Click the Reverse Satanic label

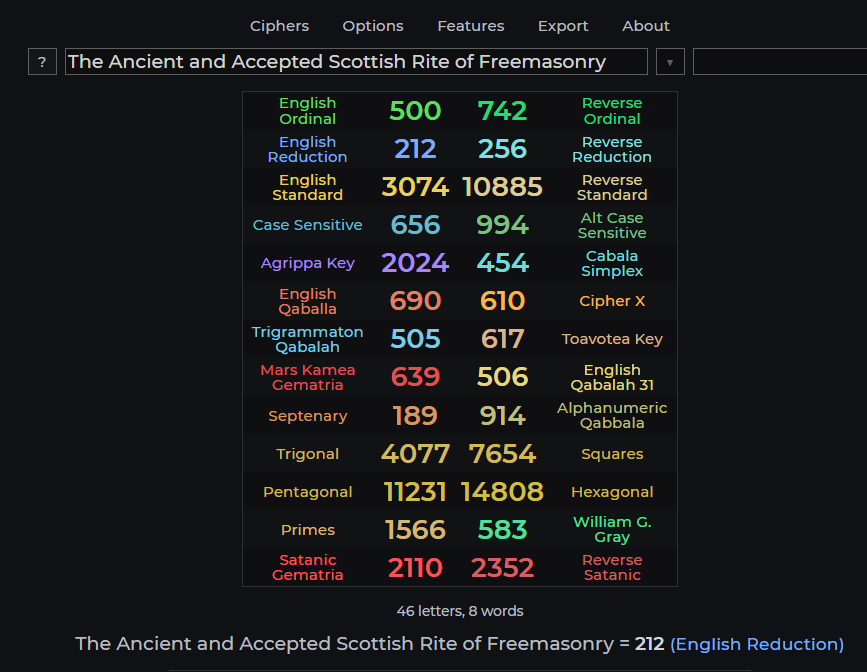(x=612, y=567)
